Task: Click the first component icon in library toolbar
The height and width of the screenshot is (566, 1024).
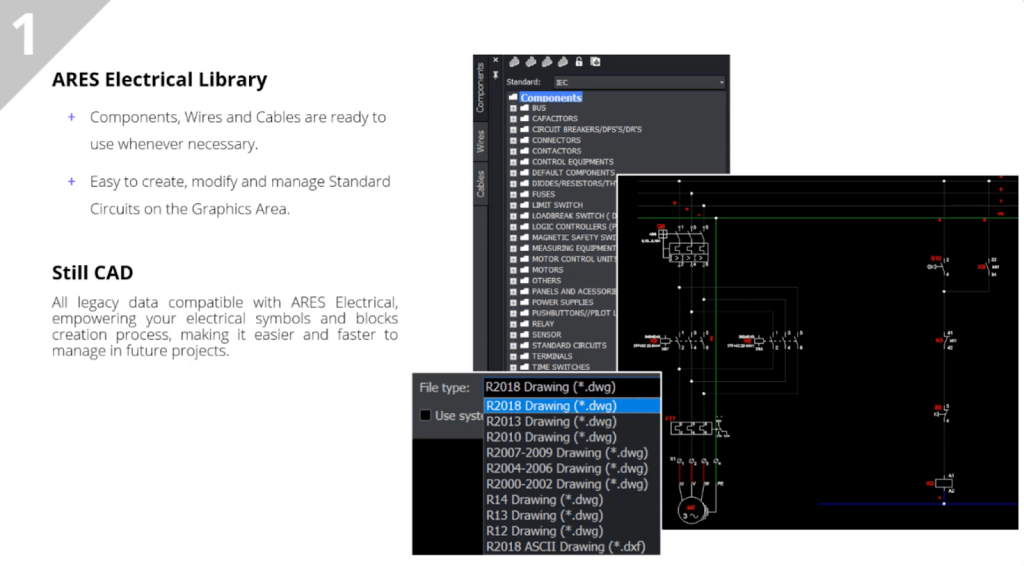Action: click(x=514, y=62)
